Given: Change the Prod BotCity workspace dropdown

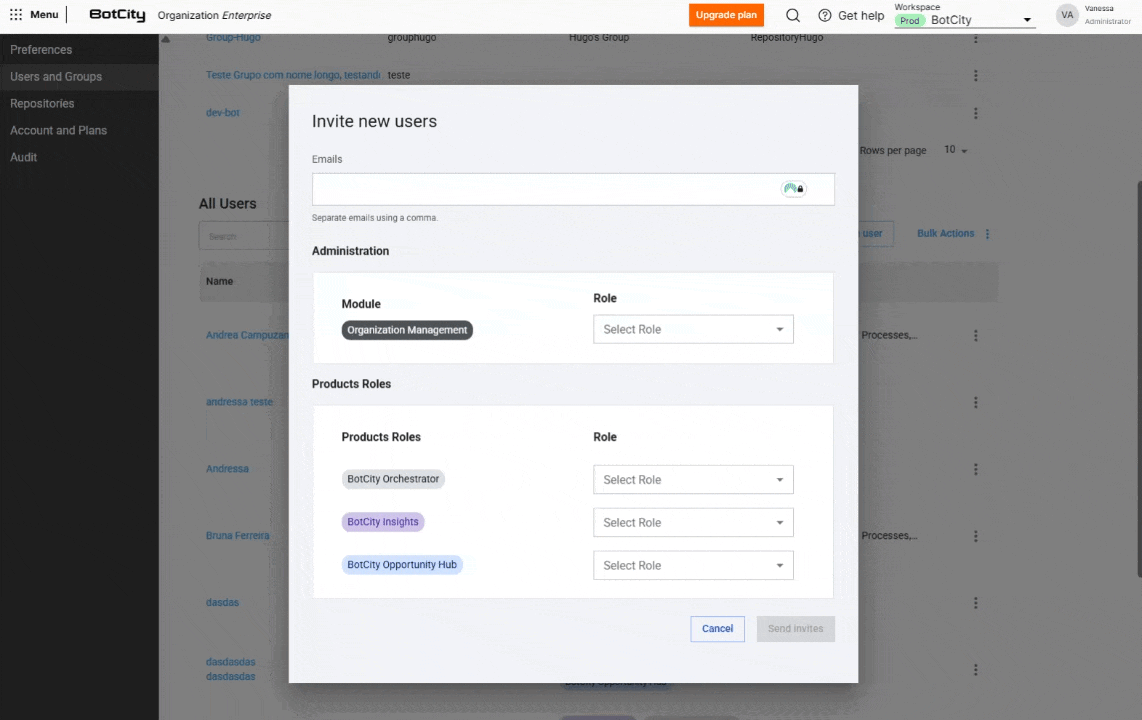Looking at the screenshot, I should click(1026, 18).
